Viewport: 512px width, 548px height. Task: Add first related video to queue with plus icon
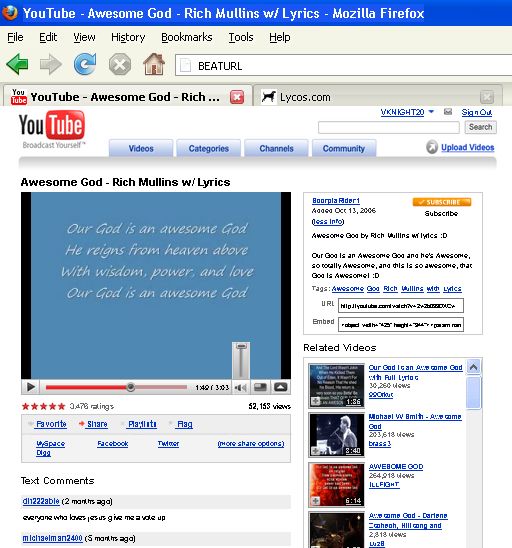tap(316, 401)
